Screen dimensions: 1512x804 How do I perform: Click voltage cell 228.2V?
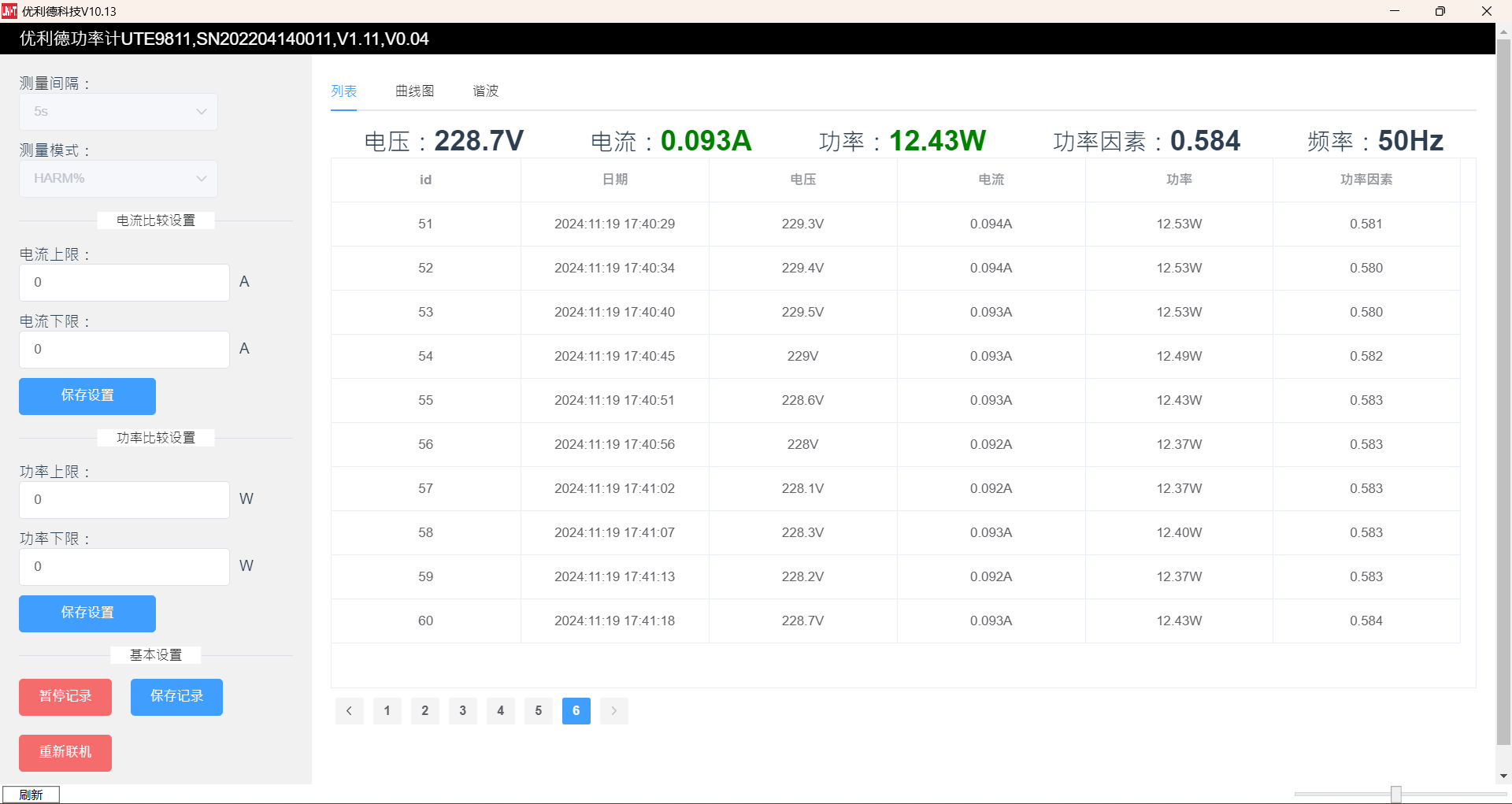(802, 577)
